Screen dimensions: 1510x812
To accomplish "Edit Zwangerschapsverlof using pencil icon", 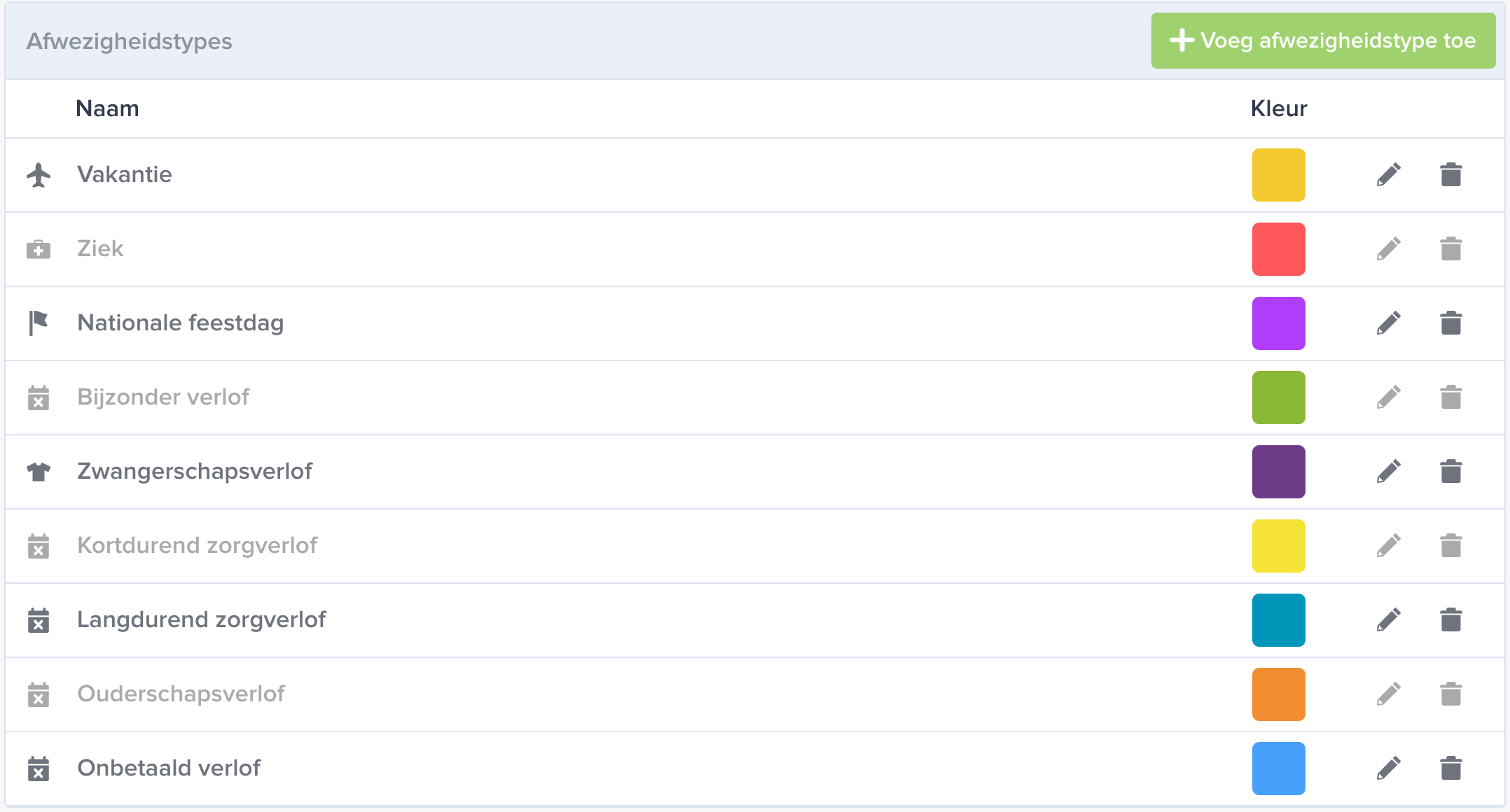I will point(1388,472).
